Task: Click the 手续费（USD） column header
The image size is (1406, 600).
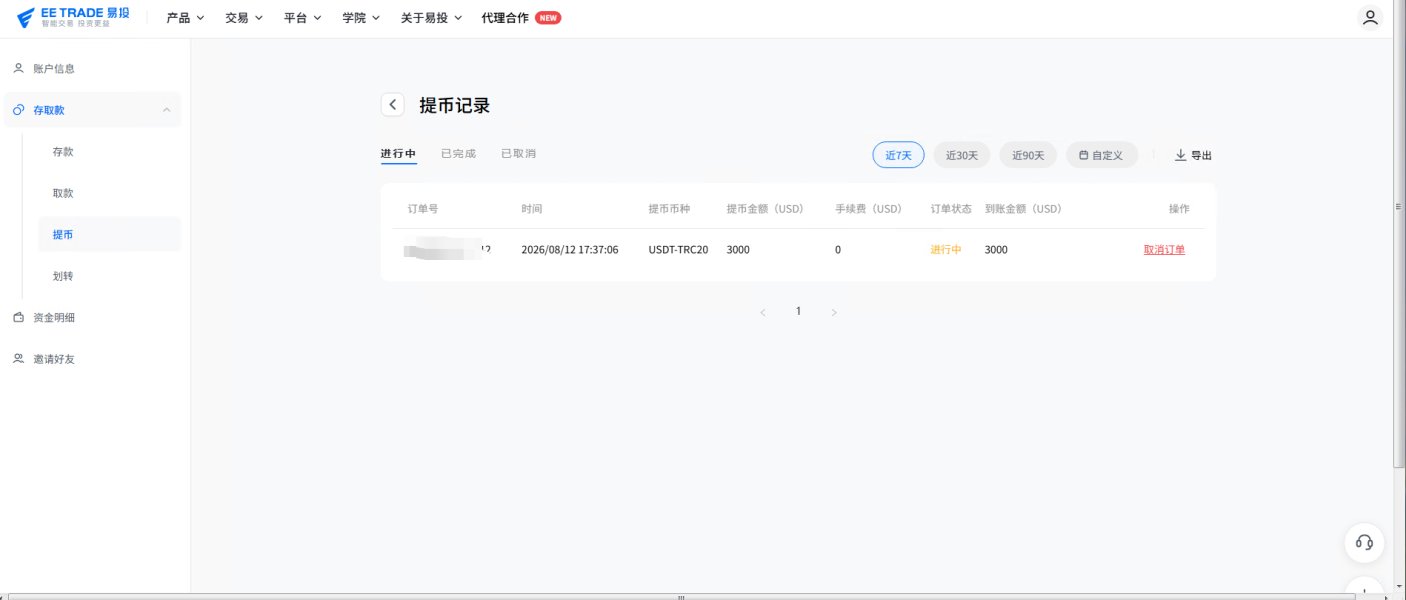Action: point(869,209)
